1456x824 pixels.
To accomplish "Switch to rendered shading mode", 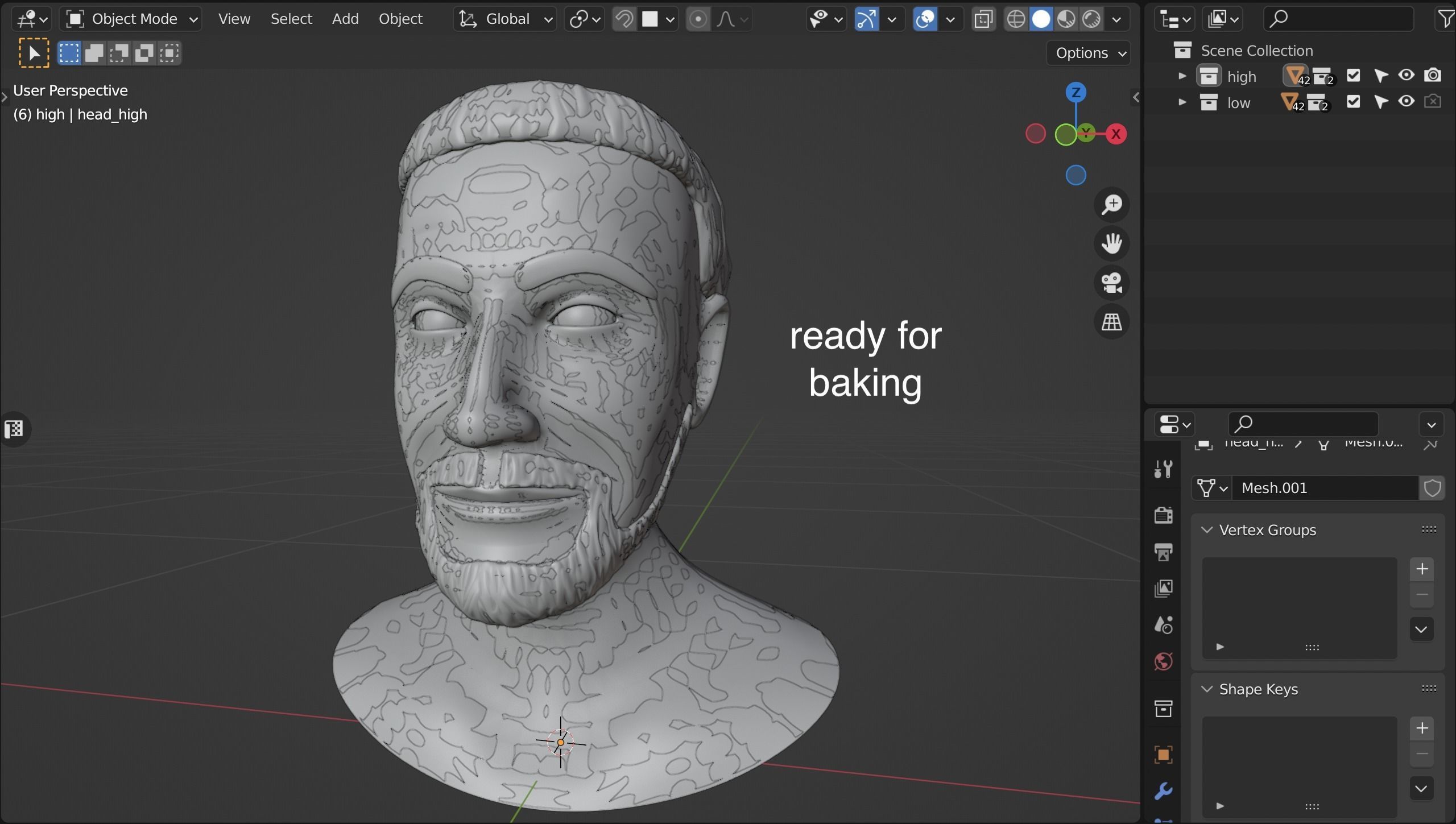I will click(x=1091, y=19).
